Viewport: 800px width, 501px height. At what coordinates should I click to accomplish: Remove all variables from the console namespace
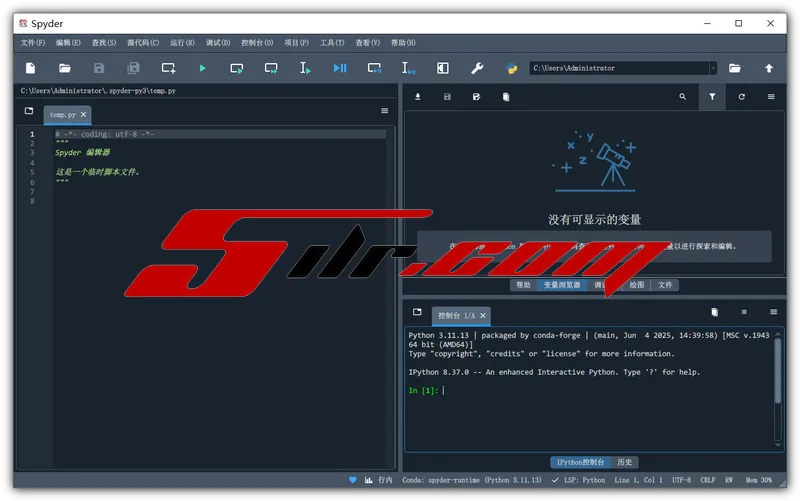715,312
